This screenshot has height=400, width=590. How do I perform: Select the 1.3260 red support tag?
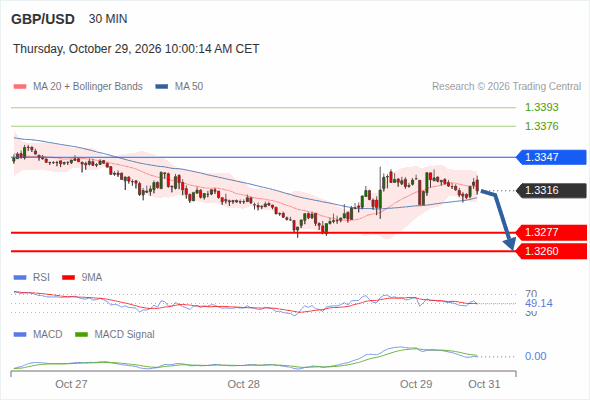[551, 251]
